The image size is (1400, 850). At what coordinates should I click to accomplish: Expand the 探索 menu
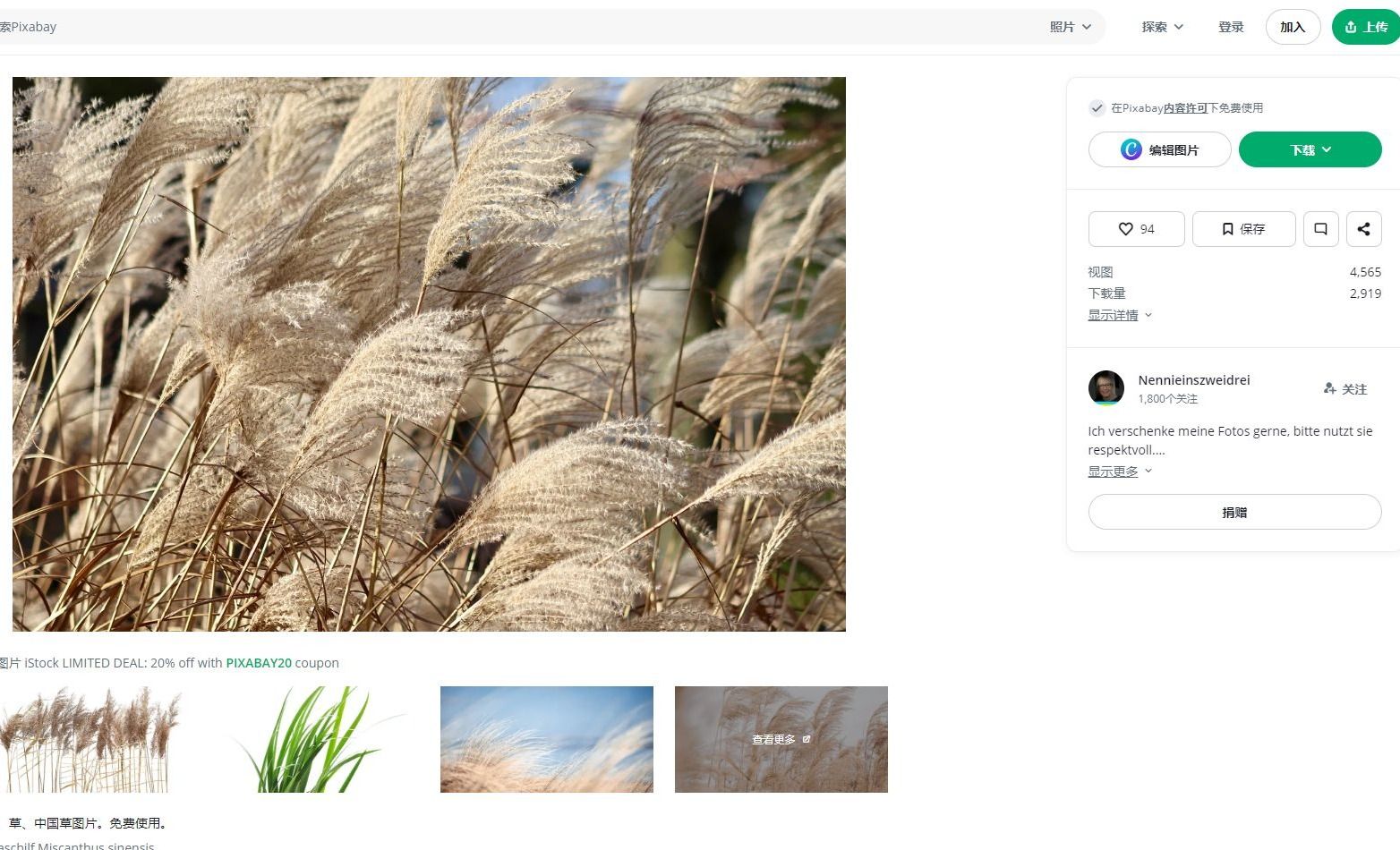click(1162, 27)
